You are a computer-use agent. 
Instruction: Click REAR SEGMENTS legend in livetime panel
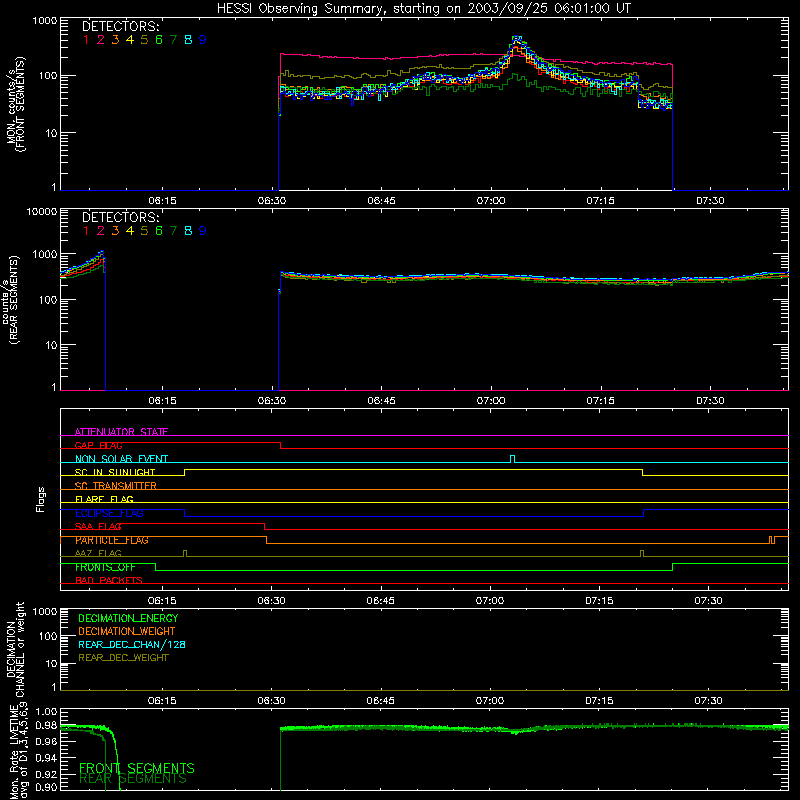point(133,779)
